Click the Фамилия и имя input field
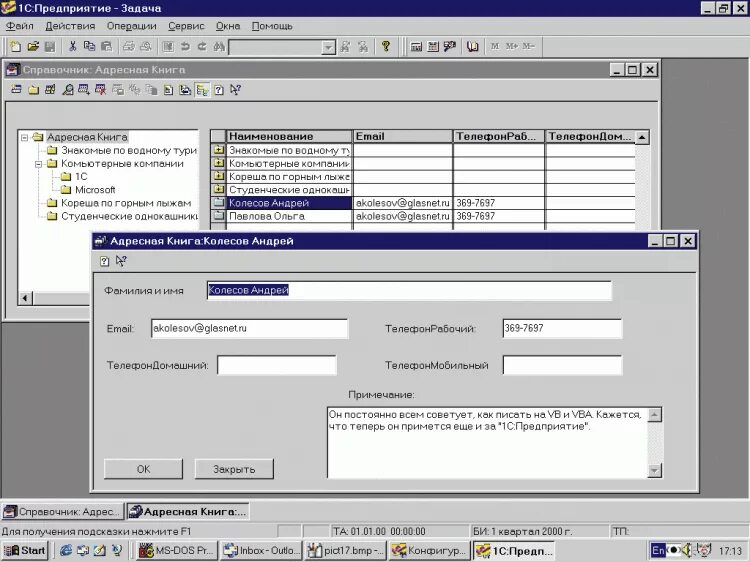Image resolution: width=750 pixels, height=562 pixels. (x=409, y=290)
